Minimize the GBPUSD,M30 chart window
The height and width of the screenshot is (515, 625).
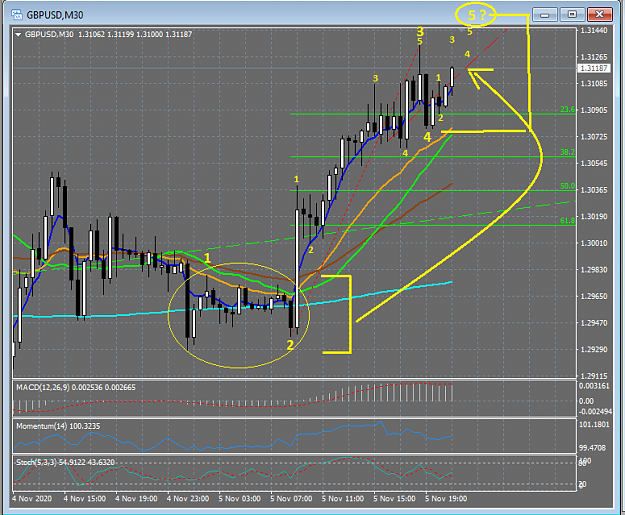point(545,15)
